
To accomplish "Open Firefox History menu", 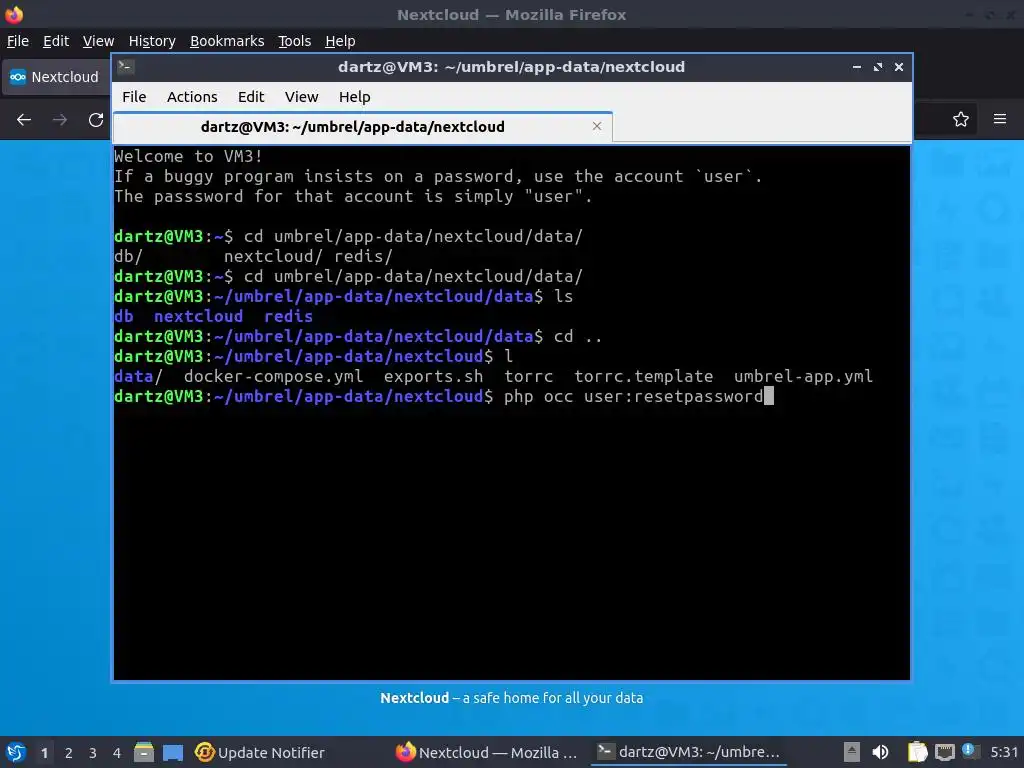I will tap(152, 41).
